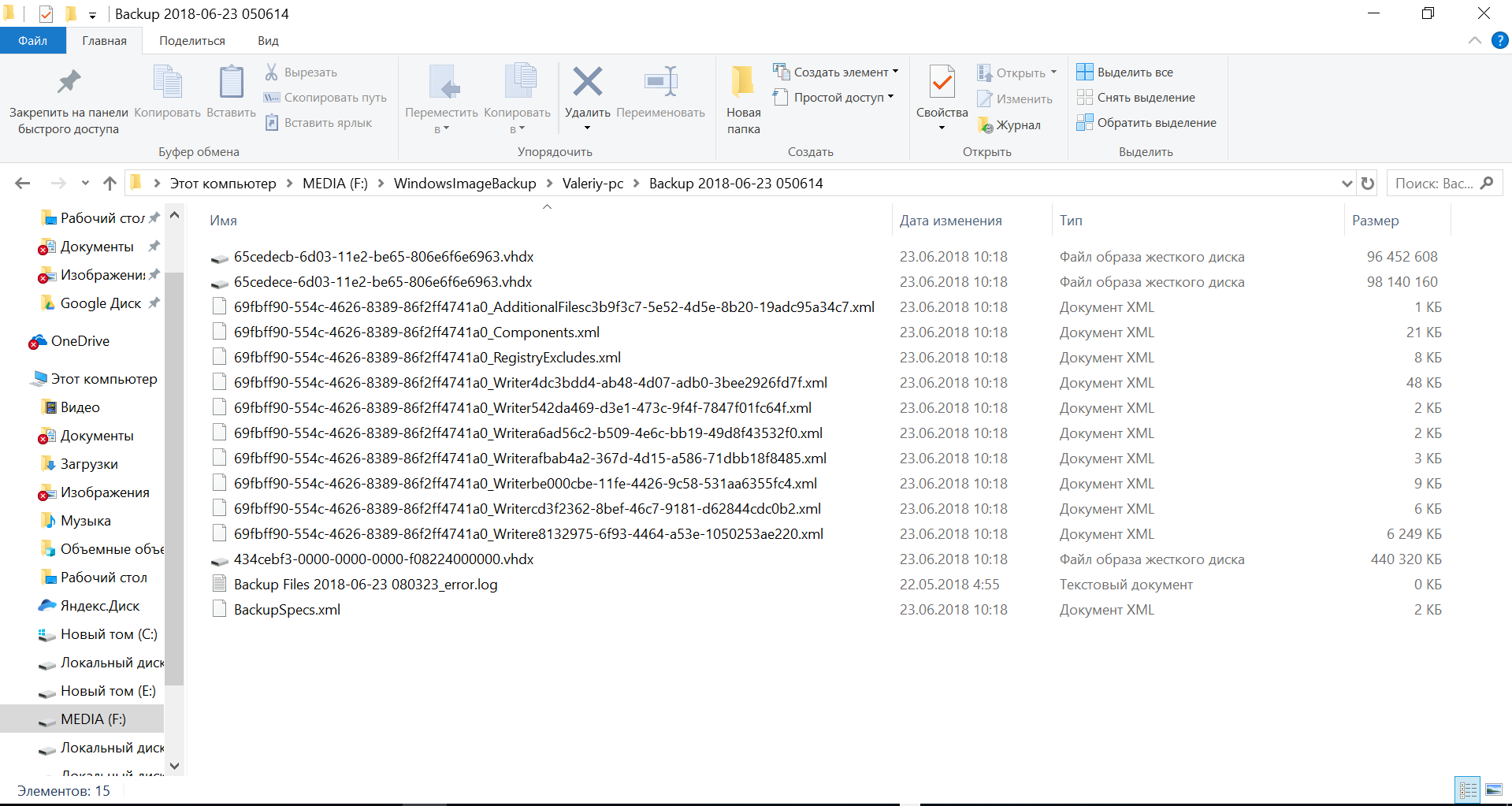Sort by Тип column header
Image resolution: width=1512 pixels, height=806 pixels.
(1071, 221)
